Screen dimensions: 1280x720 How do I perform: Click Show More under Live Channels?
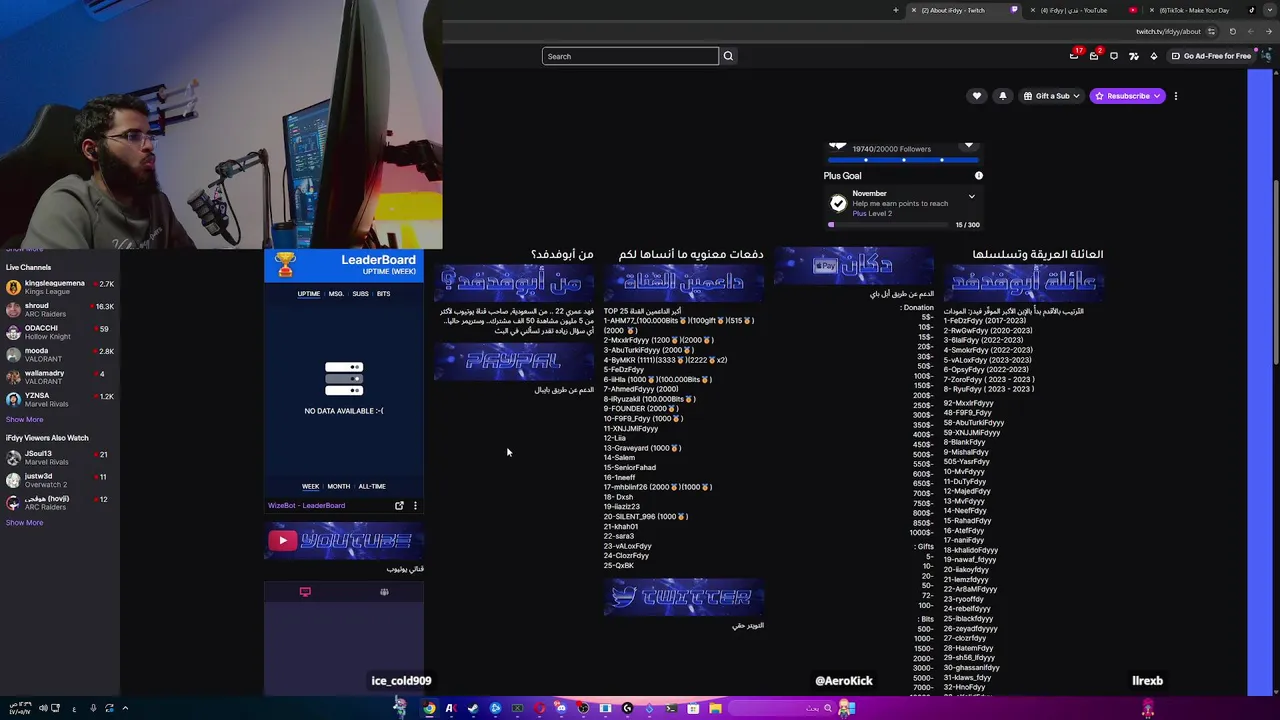pos(24,420)
